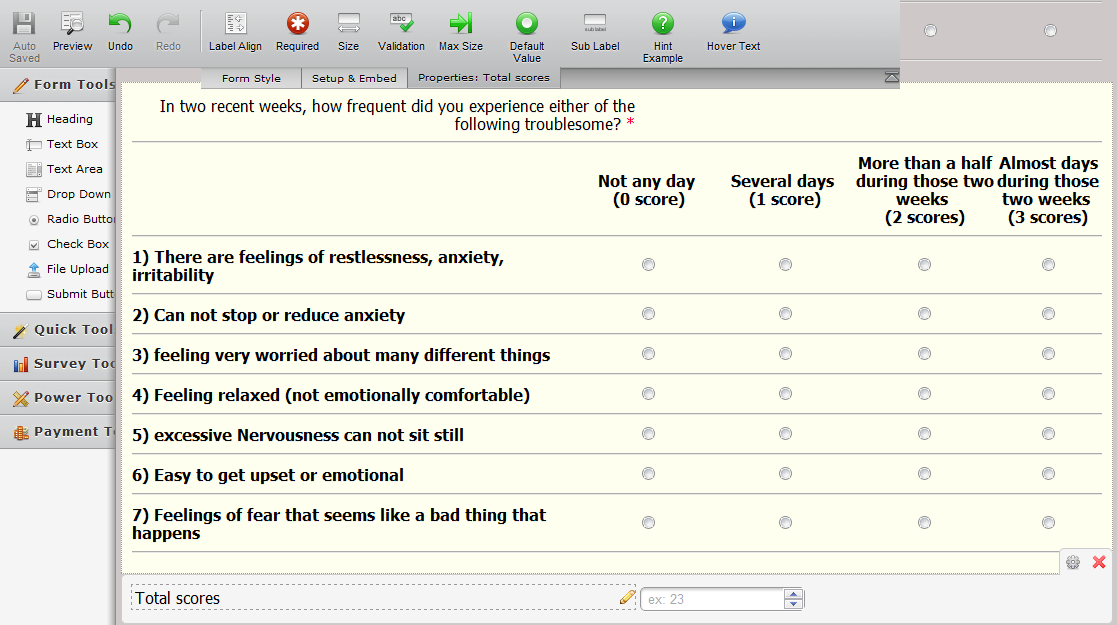Viewport: 1117px width, 625px height.
Task: Add a Radio Button field
Action: click(71, 219)
